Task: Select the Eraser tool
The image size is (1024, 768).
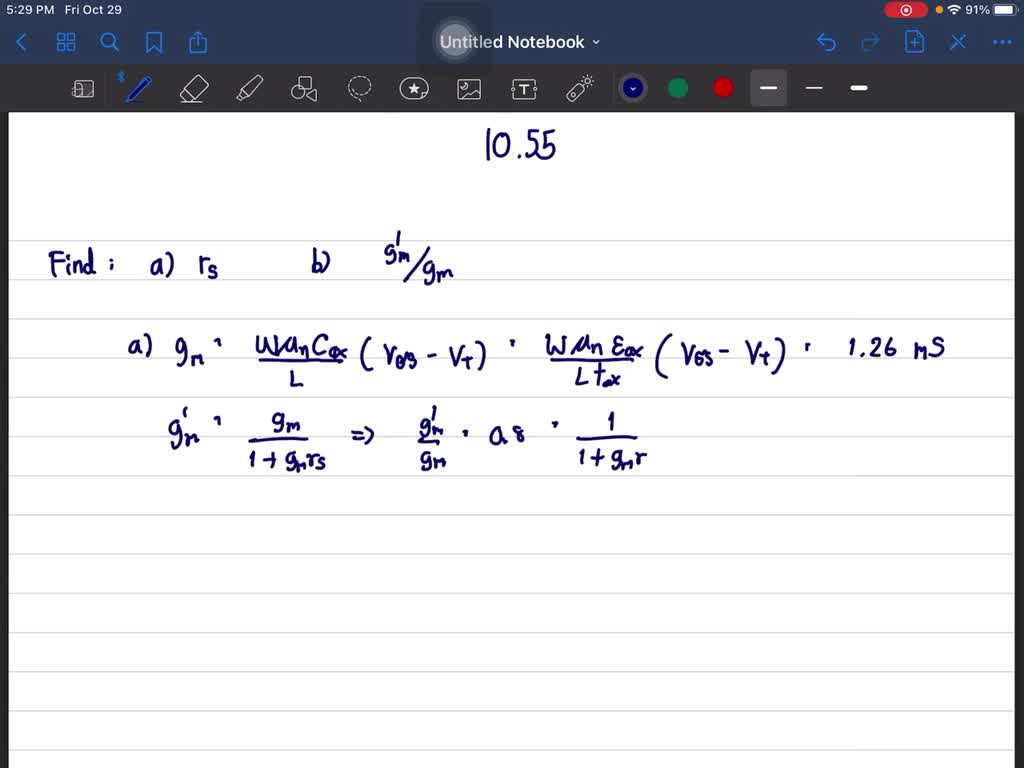Action: coord(193,88)
